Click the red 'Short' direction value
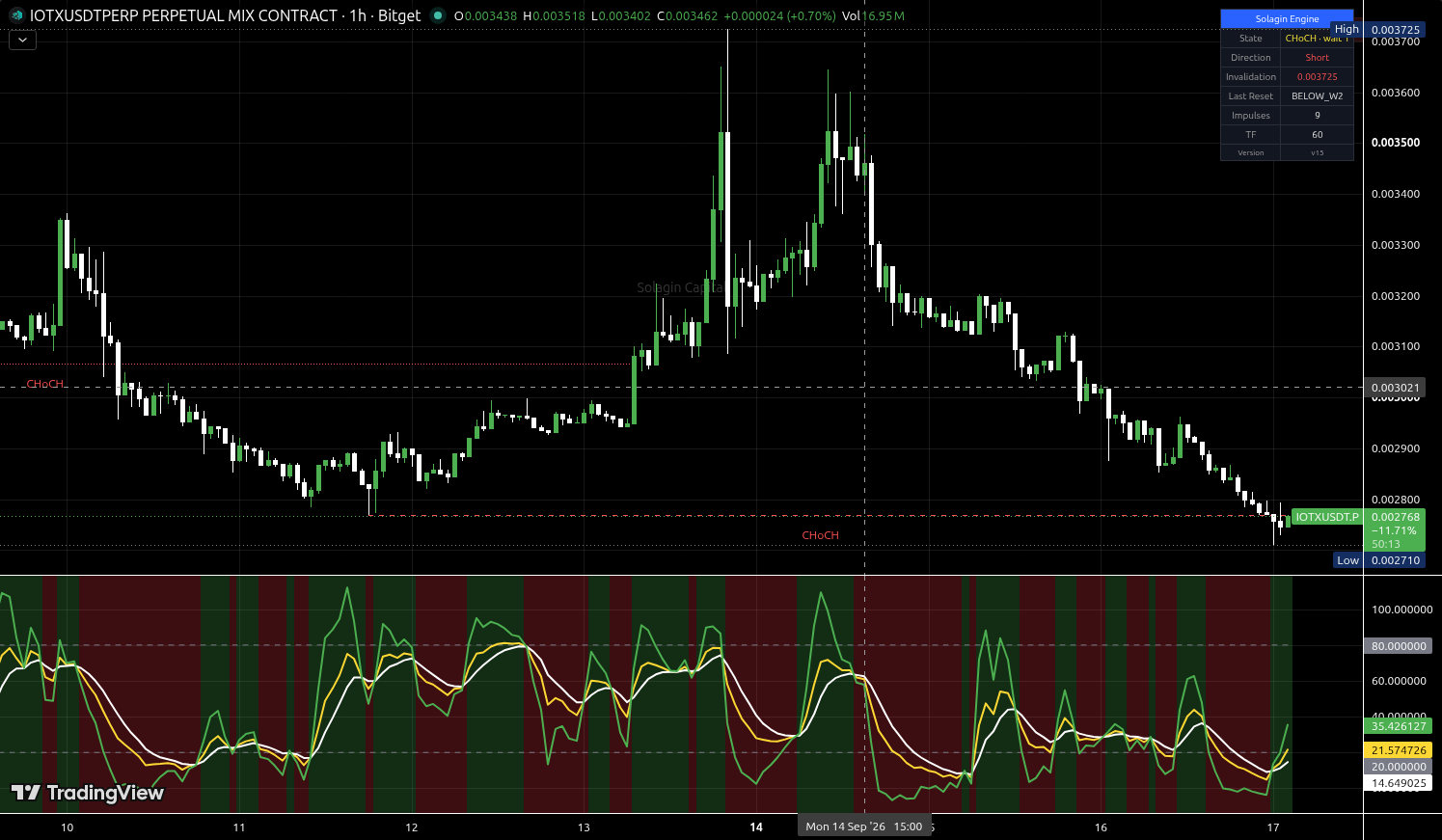The width and height of the screenshot is (1442, 840). coord(1317,58)
